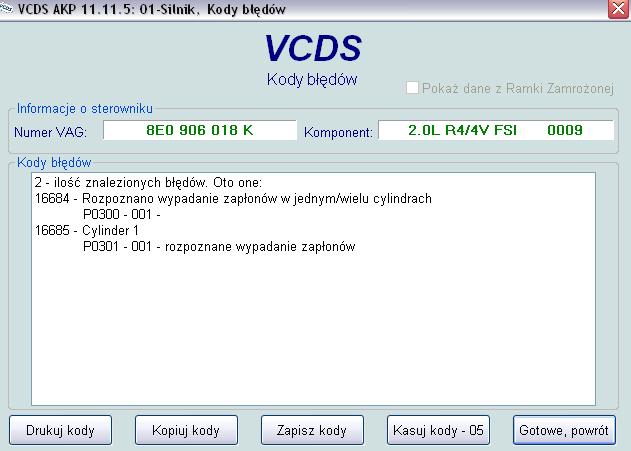Click the VCDS title bar app icon

click(6, 8)
